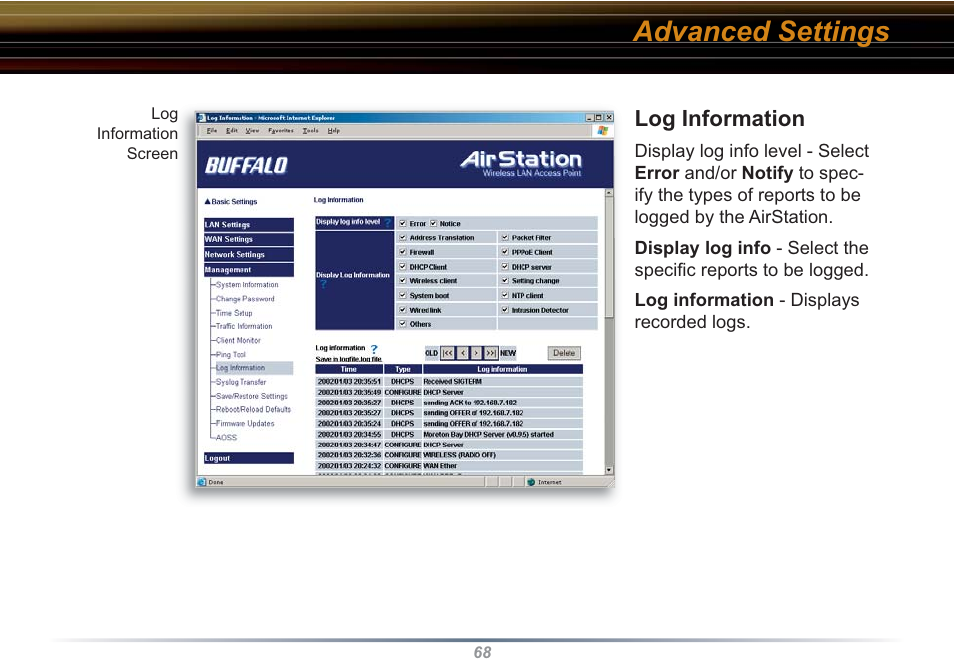This screenshot has height=661, width=954.
Task: Open Firmware Updates page
Action: (x=245, y=424)
